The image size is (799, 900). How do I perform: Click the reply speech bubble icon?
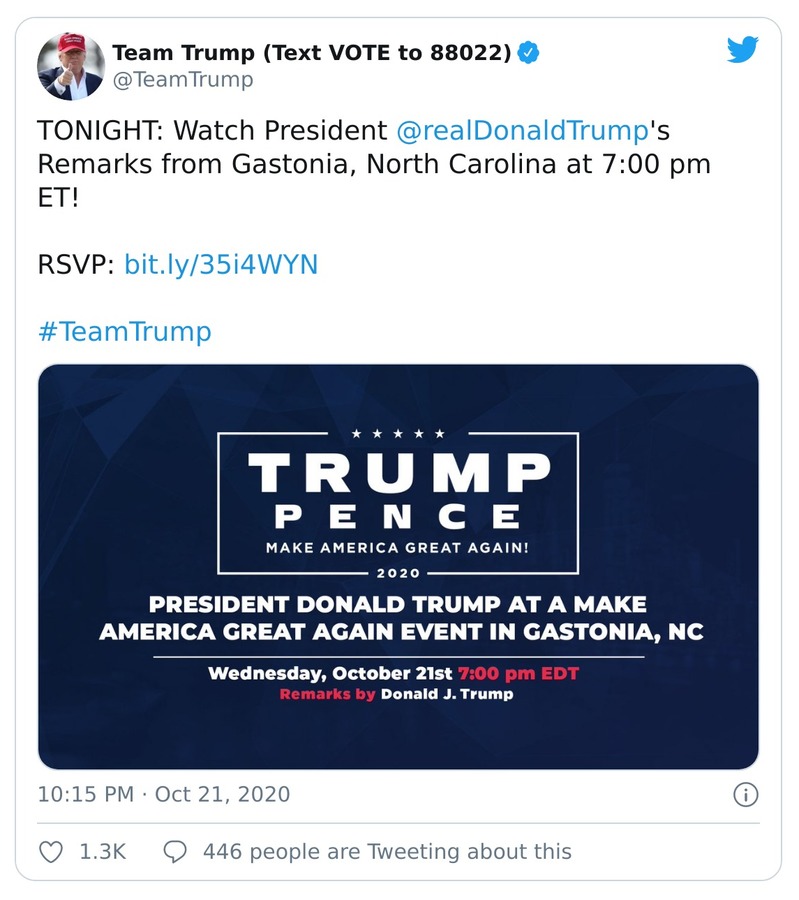175,852
